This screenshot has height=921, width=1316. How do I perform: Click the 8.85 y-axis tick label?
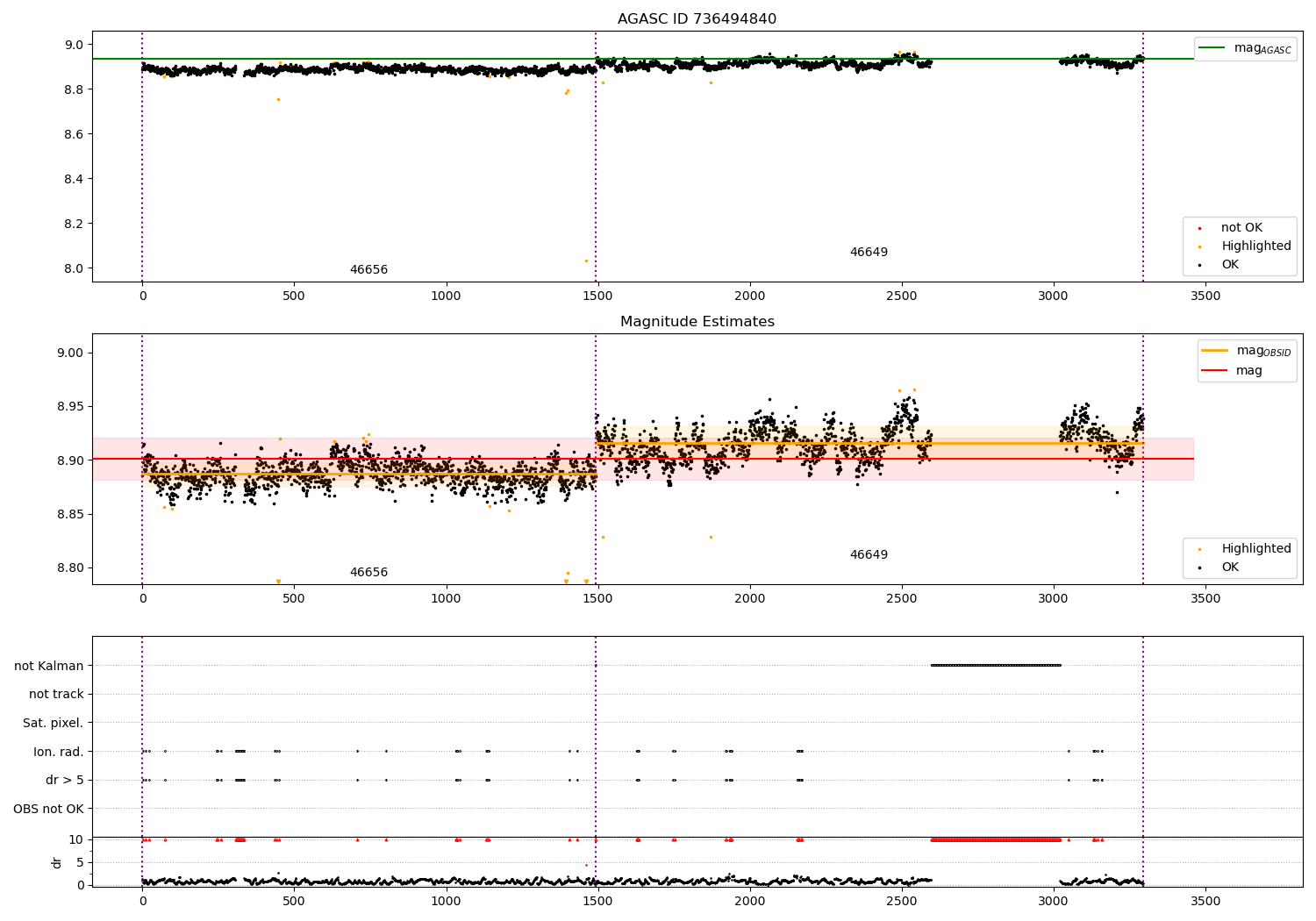click(x=71, y=515)
